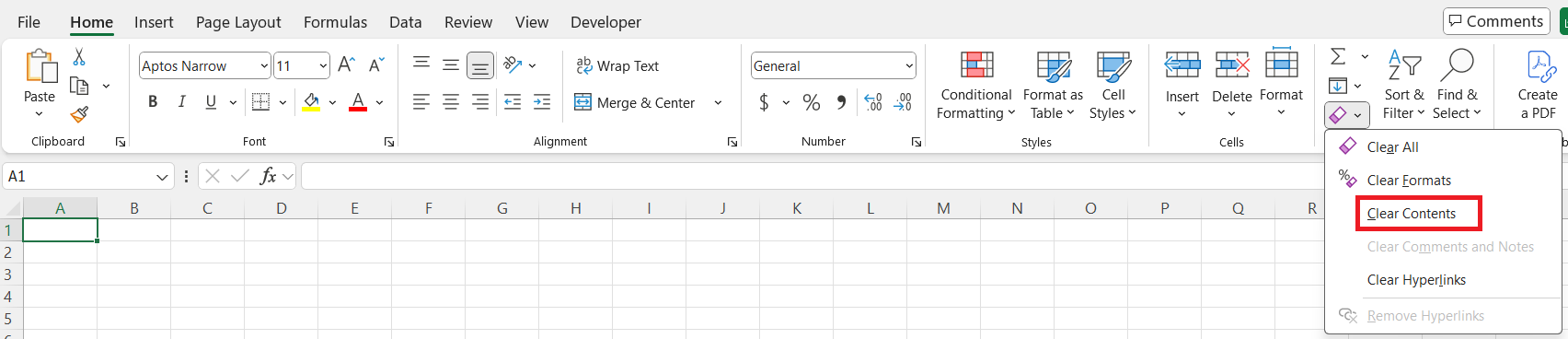Toggle Bold formatting

point(153,102)
